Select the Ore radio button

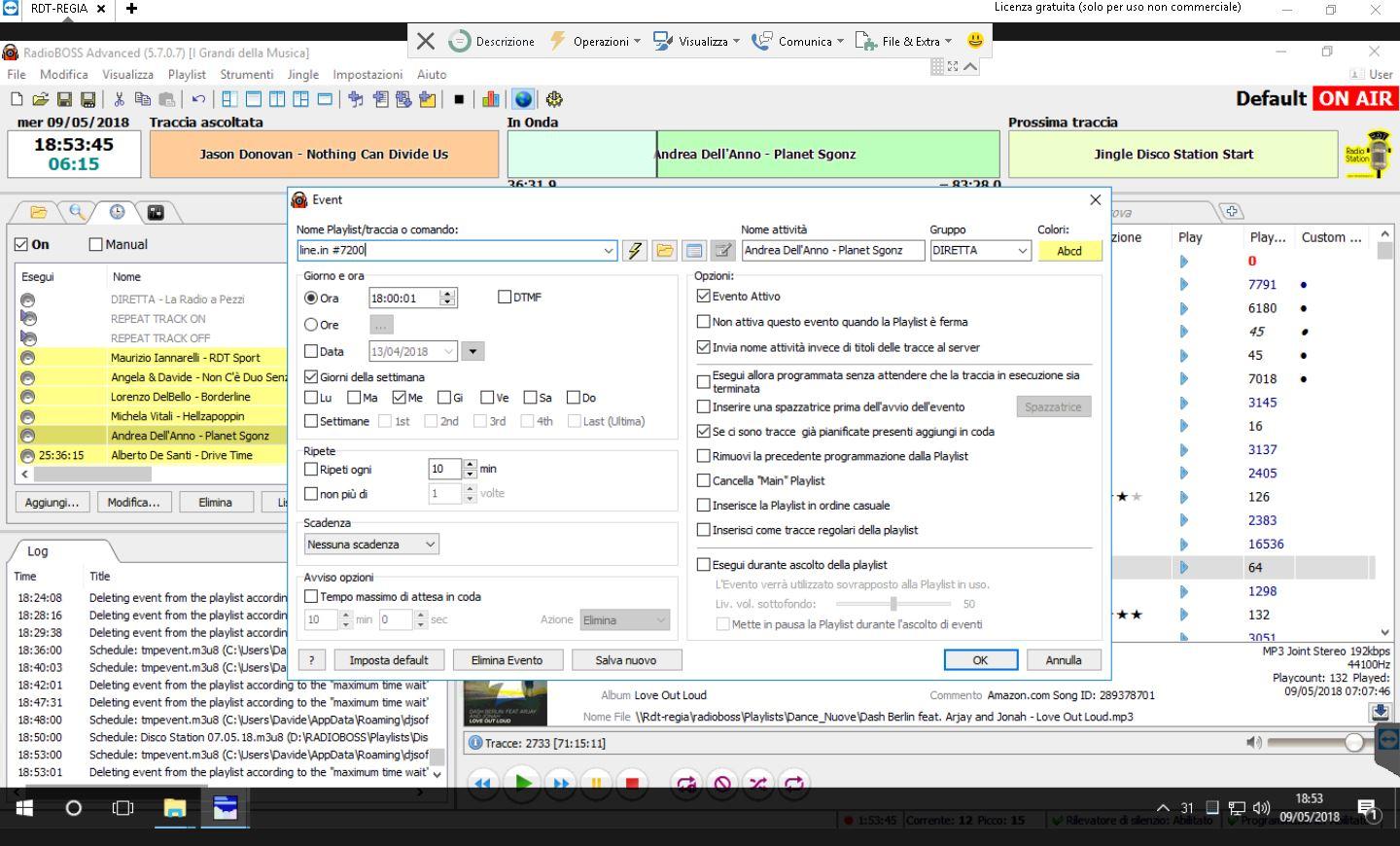click(311, 325)
